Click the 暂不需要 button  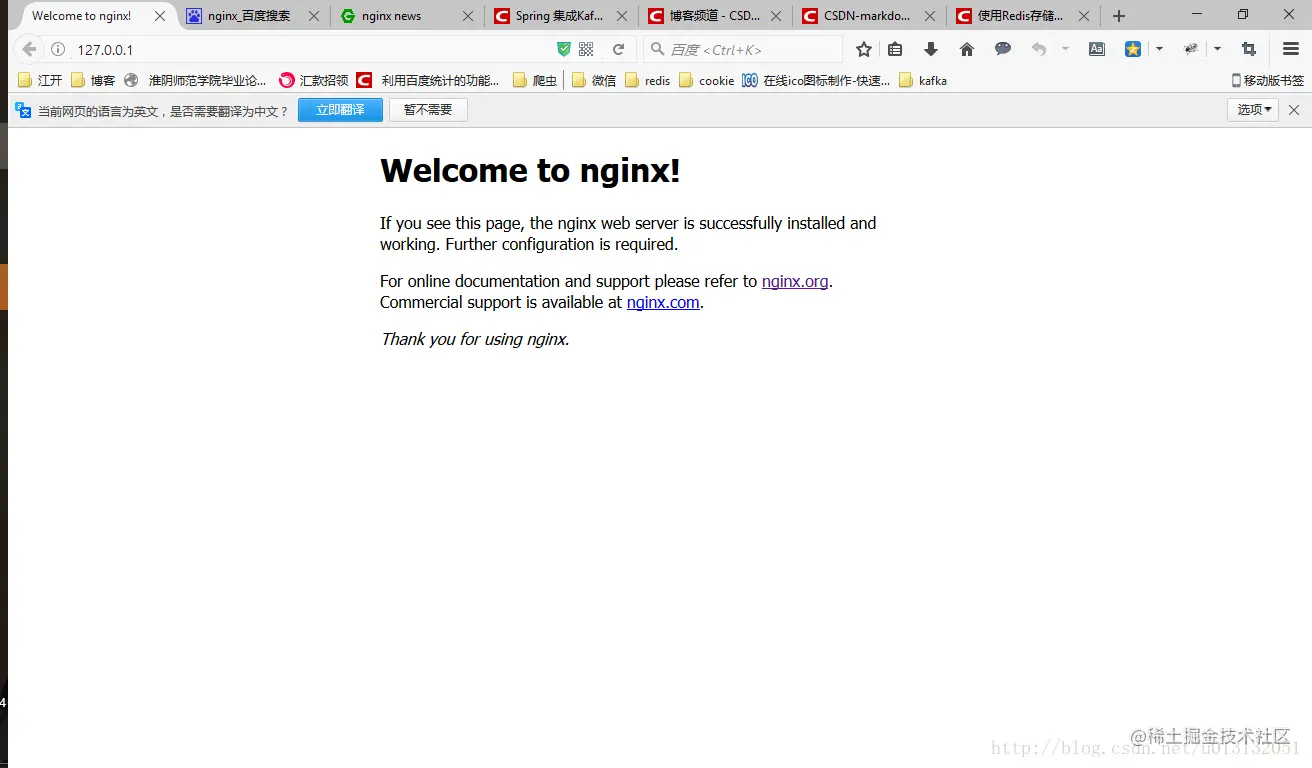tap(428, 110)
